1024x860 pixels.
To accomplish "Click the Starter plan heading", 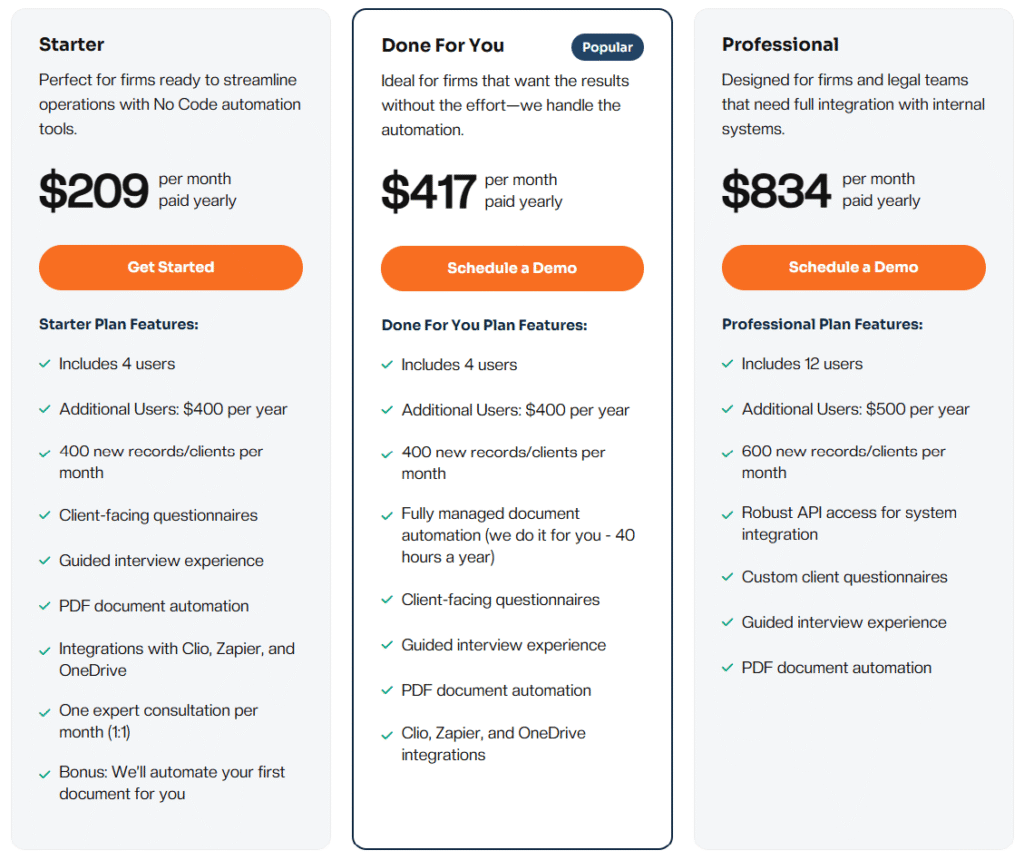I will [x=72, y=44].
